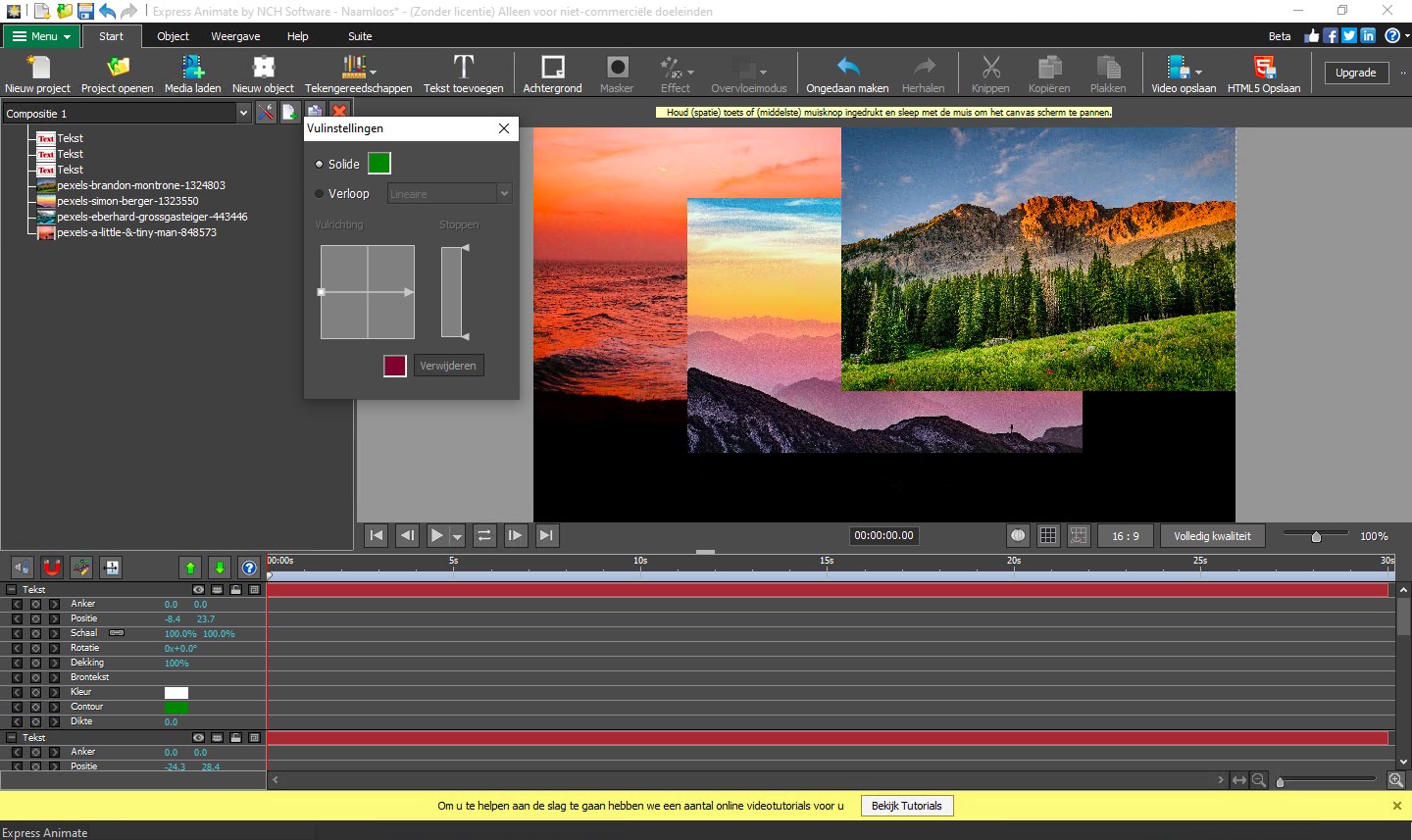The height and width of the screenshot is (840, 1412).
Task: Toggle visibility eye of first Tekst layer
Action: (x=199, y=589)
